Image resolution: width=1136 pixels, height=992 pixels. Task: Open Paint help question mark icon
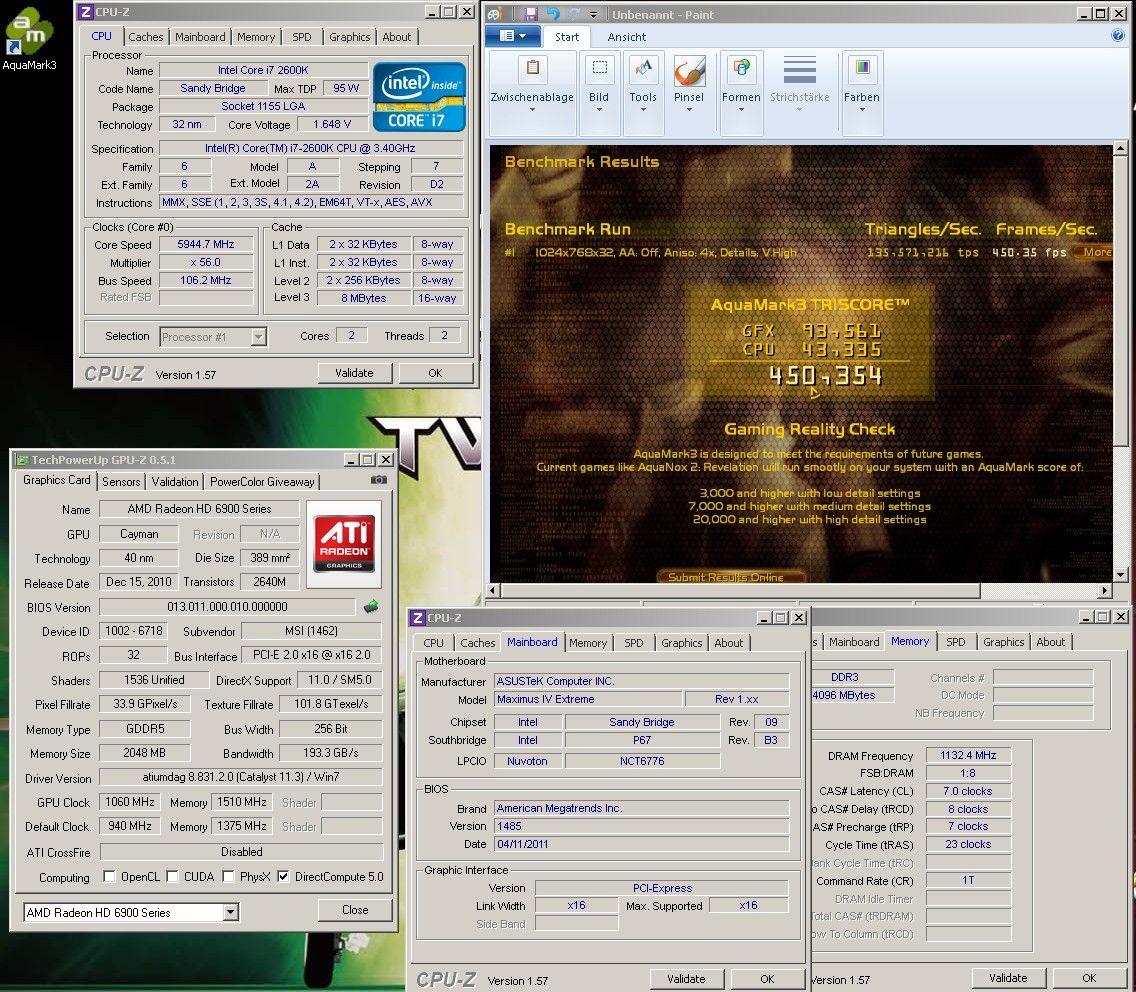tap(1118, 36)
